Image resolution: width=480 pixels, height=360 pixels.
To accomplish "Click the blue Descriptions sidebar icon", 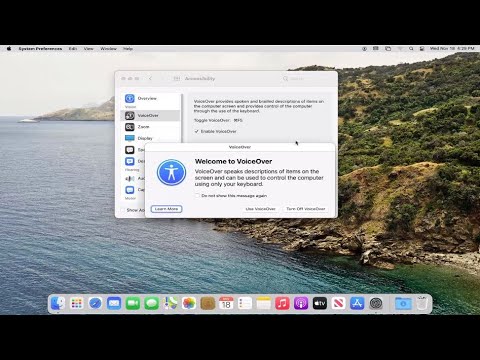I will [130, 161].
